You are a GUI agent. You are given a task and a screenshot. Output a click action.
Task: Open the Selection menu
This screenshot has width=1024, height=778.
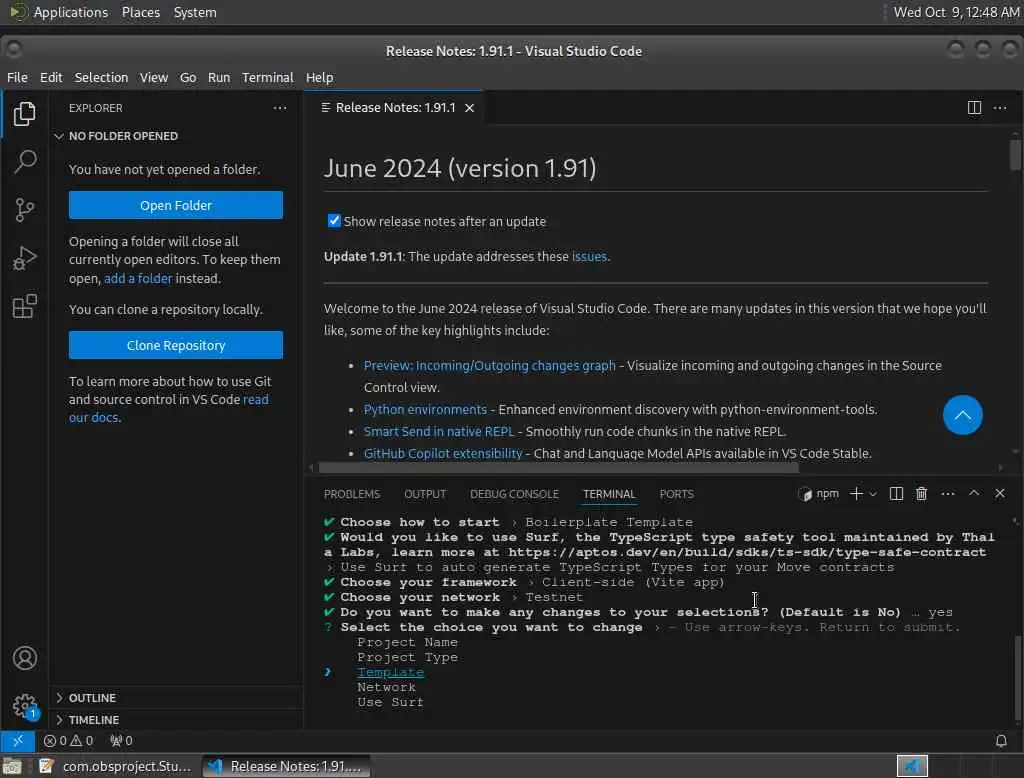click(x=101, y=77)
